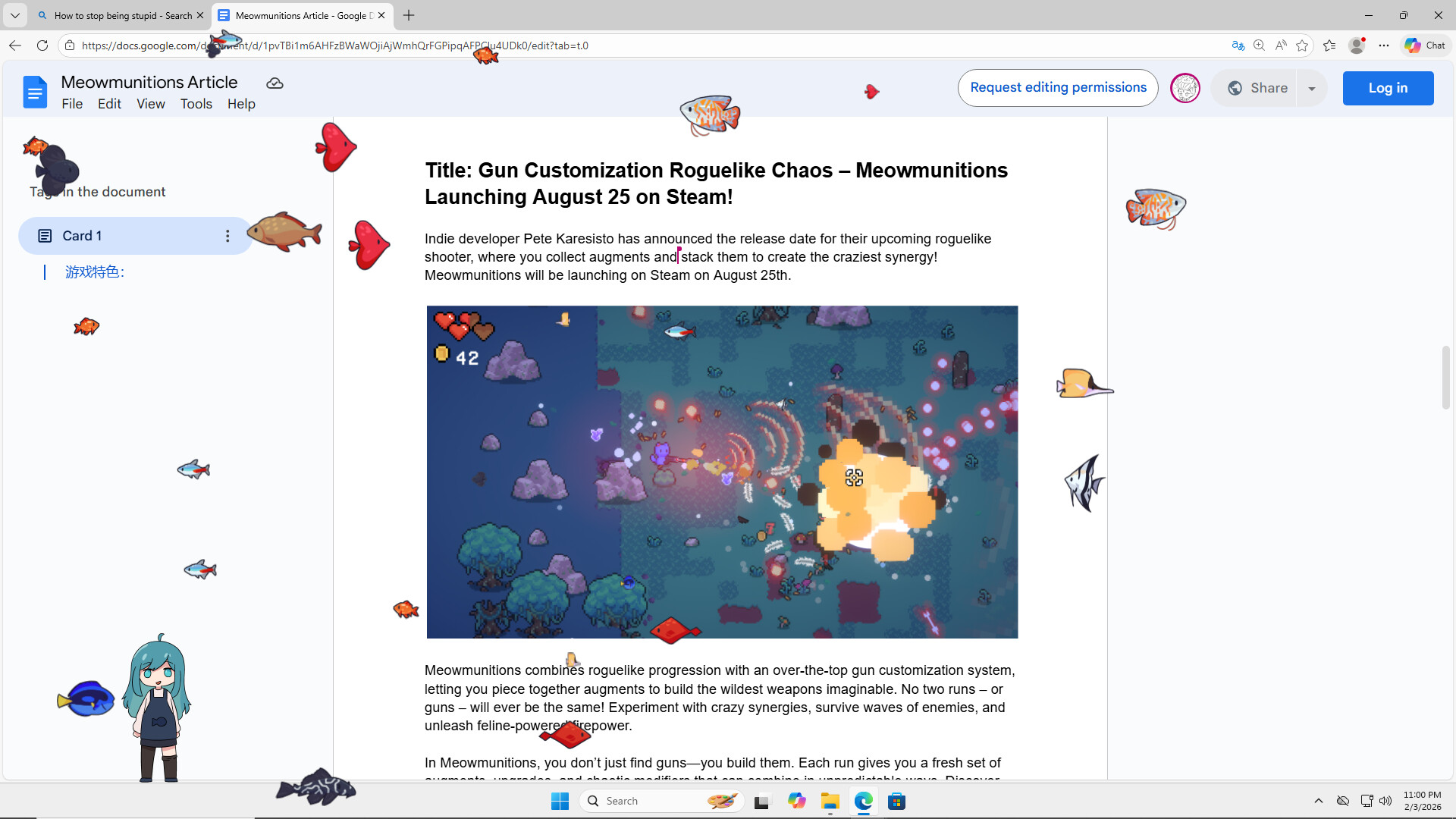Open the favorites list icon
Screen dimensions: 1456x819
click(1329, 45)
